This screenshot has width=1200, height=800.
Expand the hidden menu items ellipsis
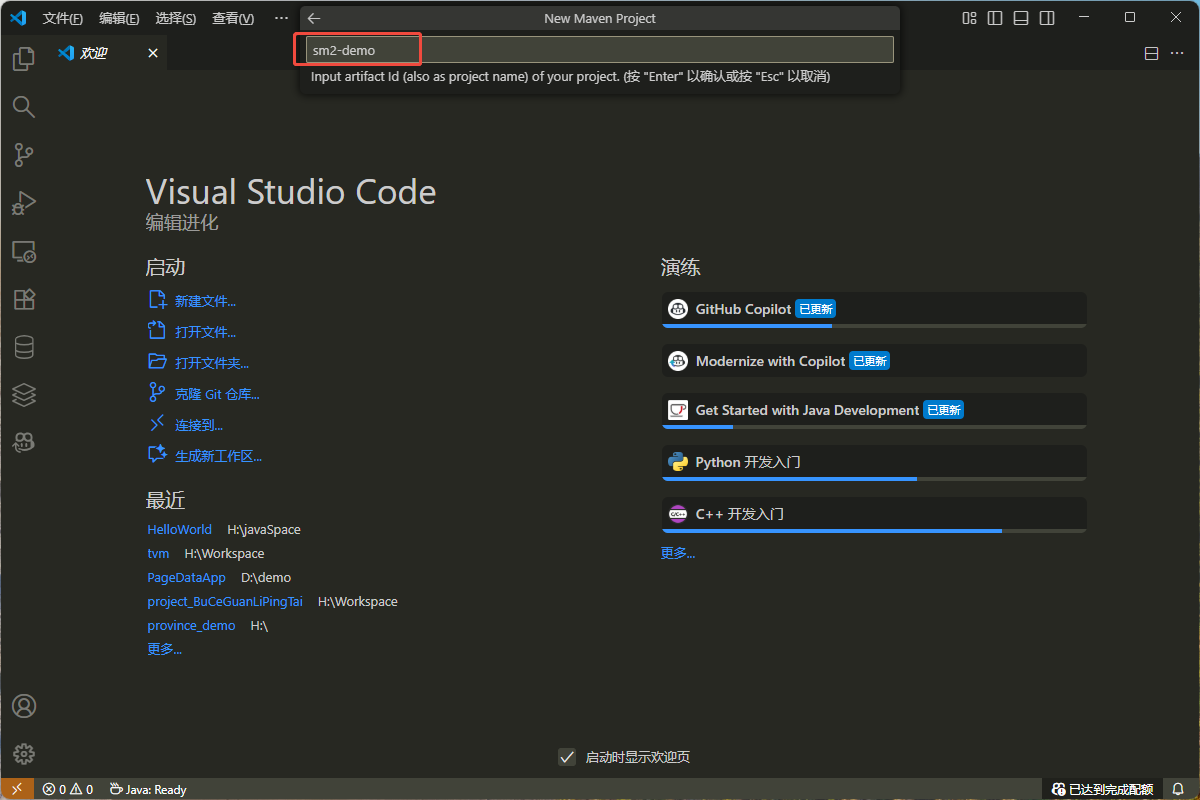[x=281, y=18]
